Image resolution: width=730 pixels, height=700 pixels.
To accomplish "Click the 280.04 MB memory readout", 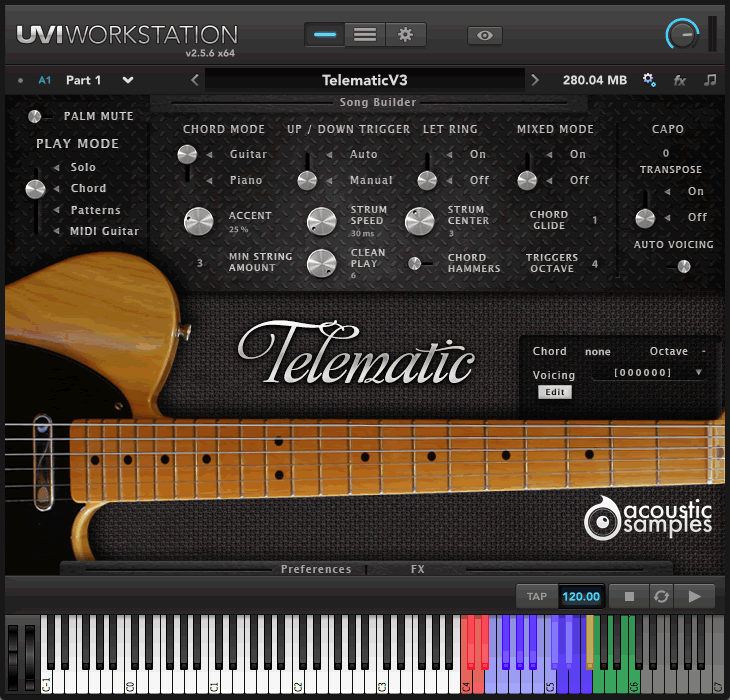I will 595,80.
